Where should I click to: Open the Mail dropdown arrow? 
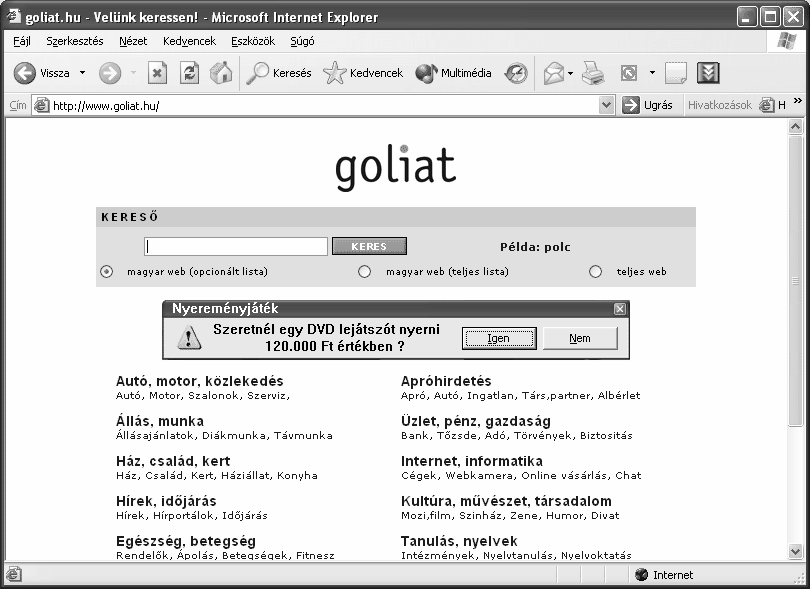pos(570,73)
